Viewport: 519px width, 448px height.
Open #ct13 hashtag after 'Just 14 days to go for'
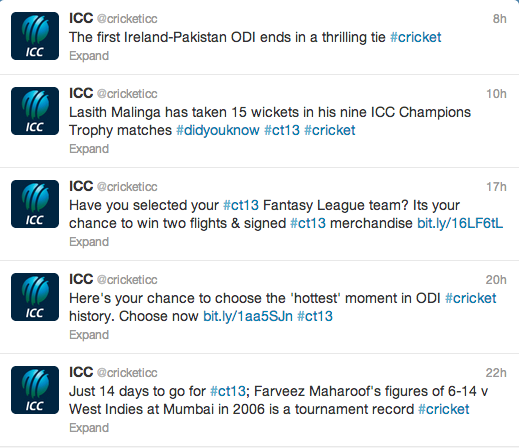tap(228, 391)
